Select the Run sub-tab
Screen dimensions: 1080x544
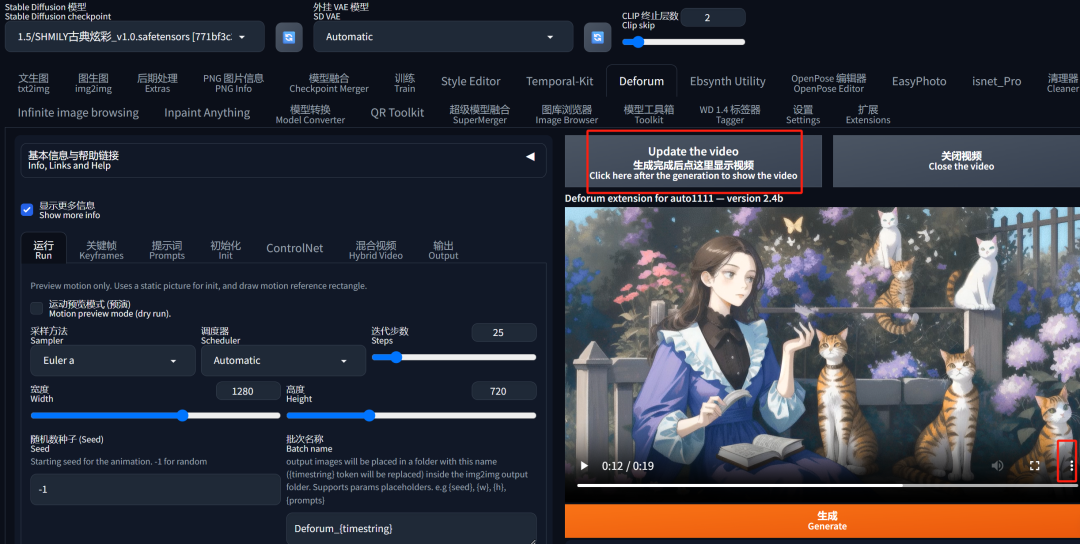[x=43, y=249]
